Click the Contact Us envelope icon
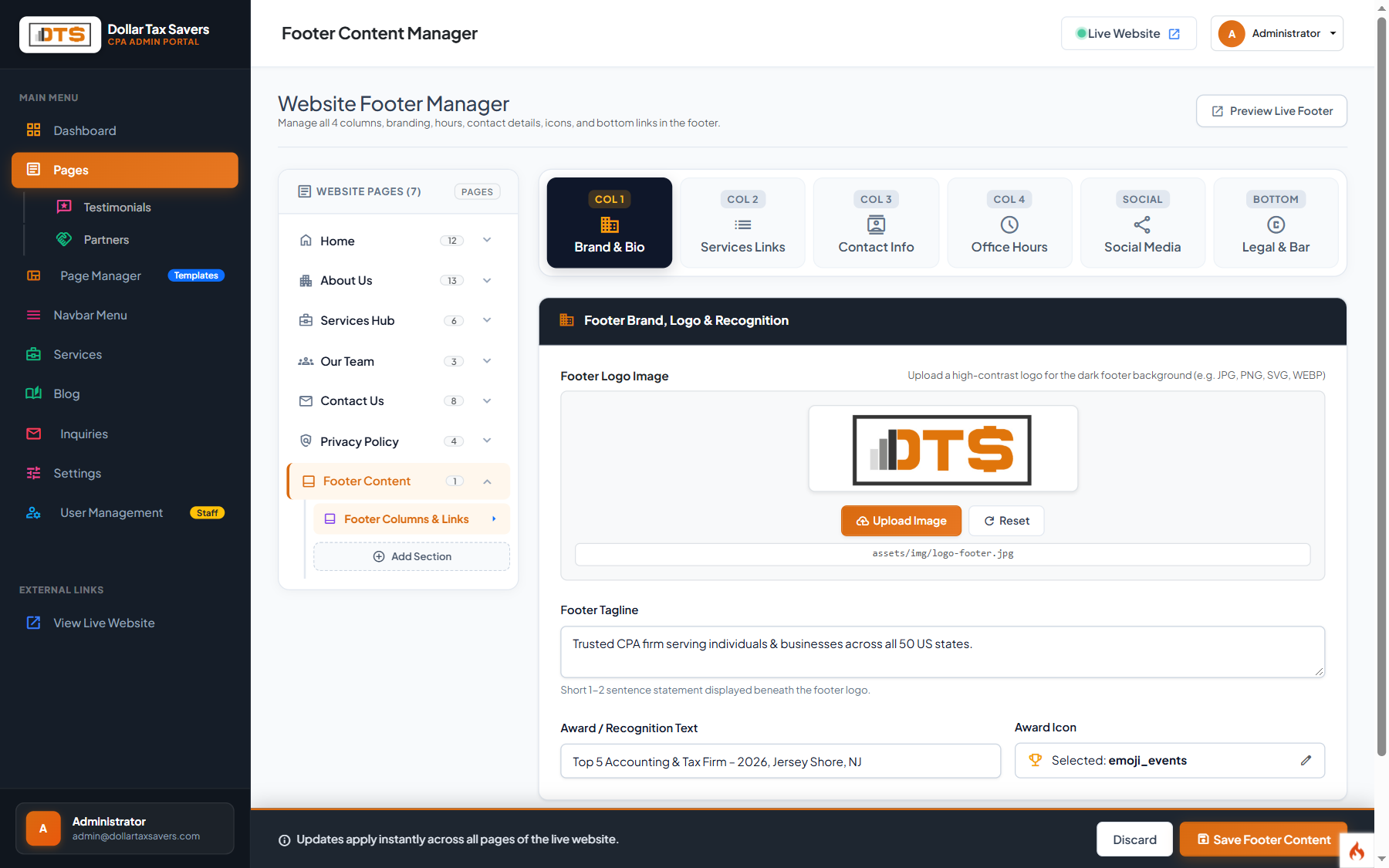Screen dimensions: 1389x868 coord(306,401)
